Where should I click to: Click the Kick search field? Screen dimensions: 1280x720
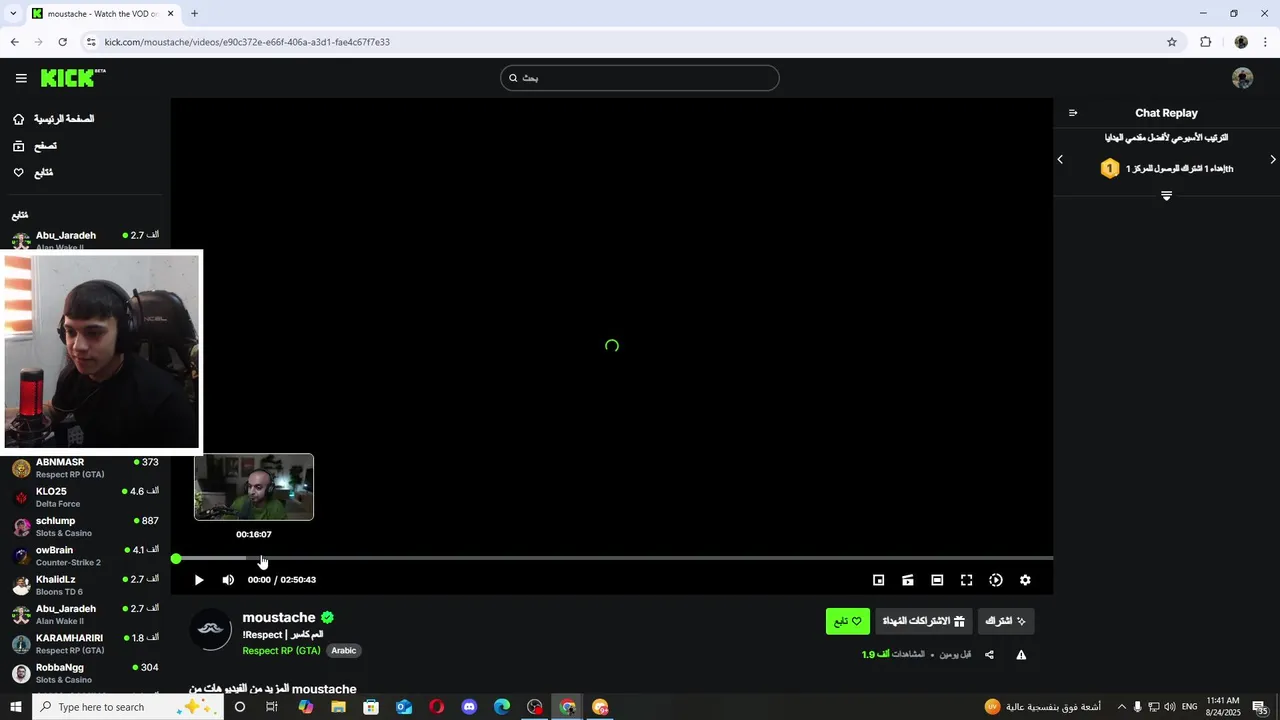pos(640,78)
